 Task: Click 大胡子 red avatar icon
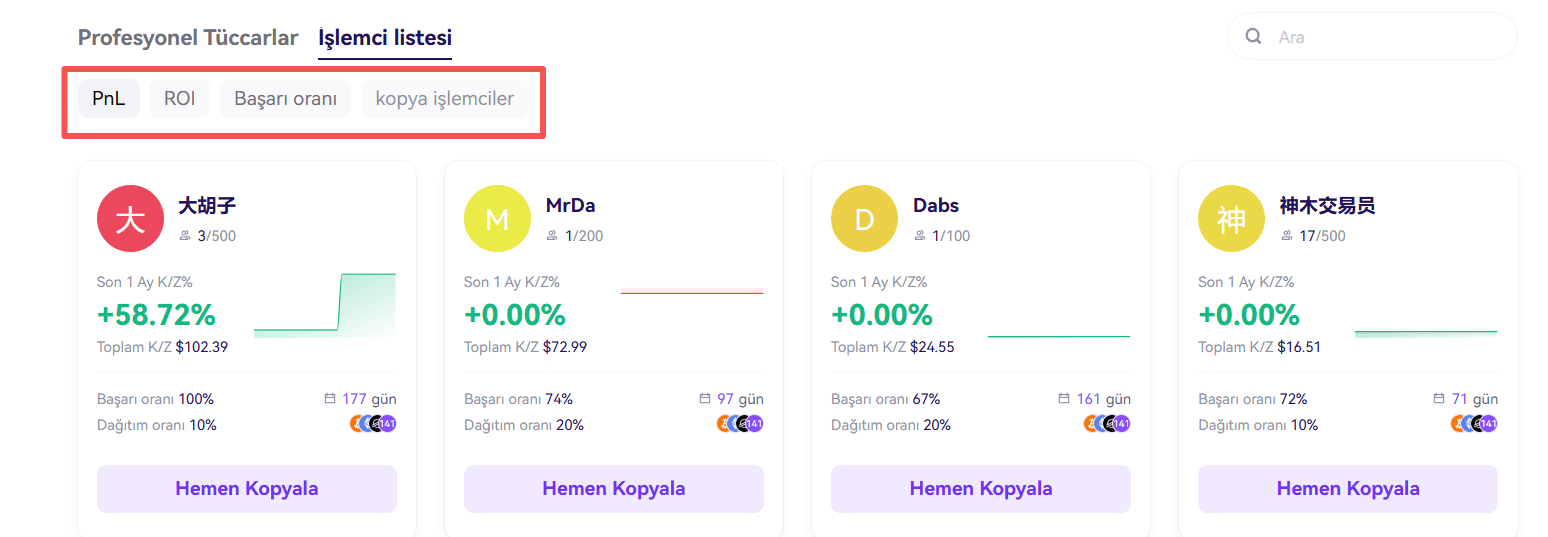pyautogui.click(x=130, y=219)
